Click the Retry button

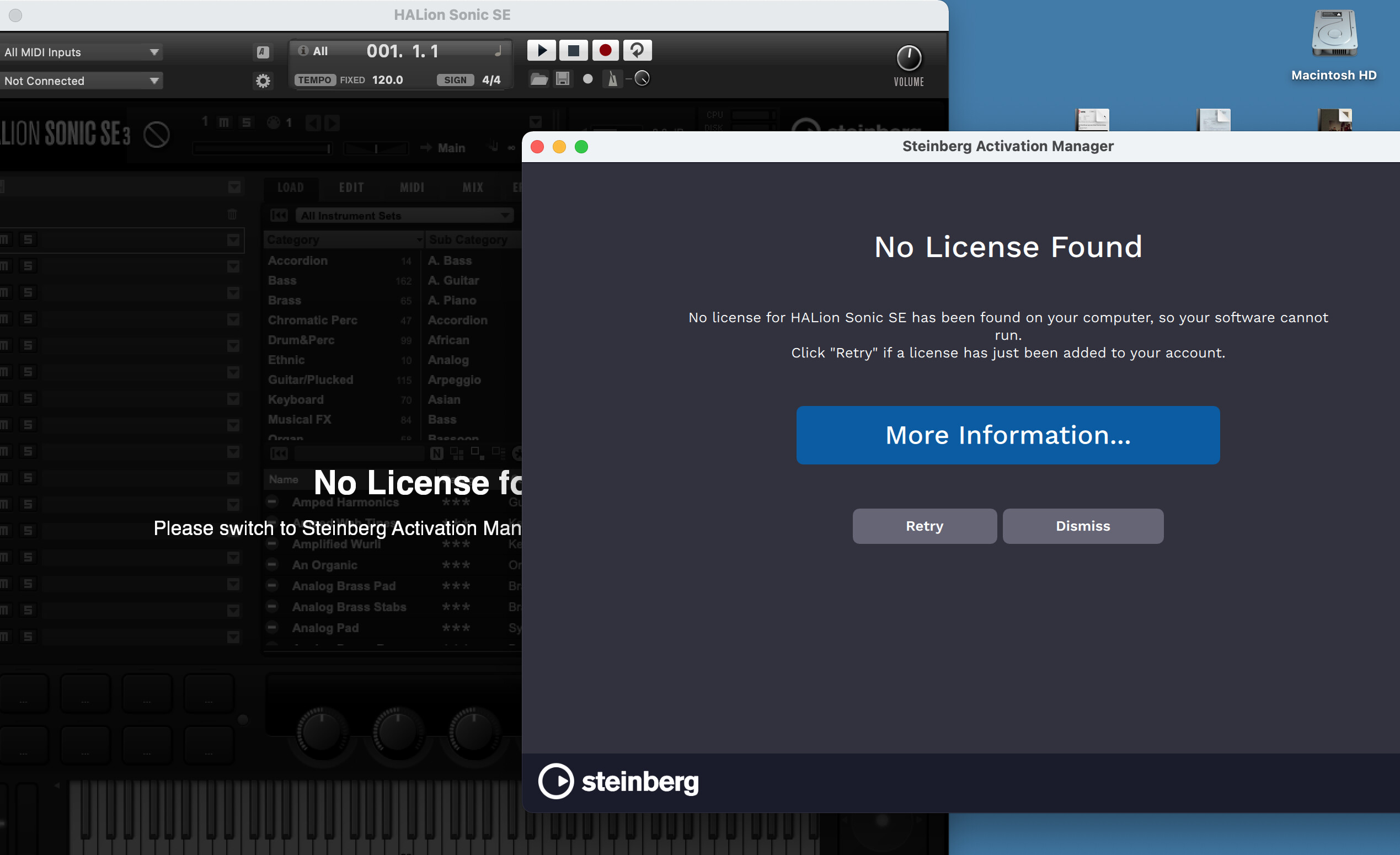tap(924, 526)
